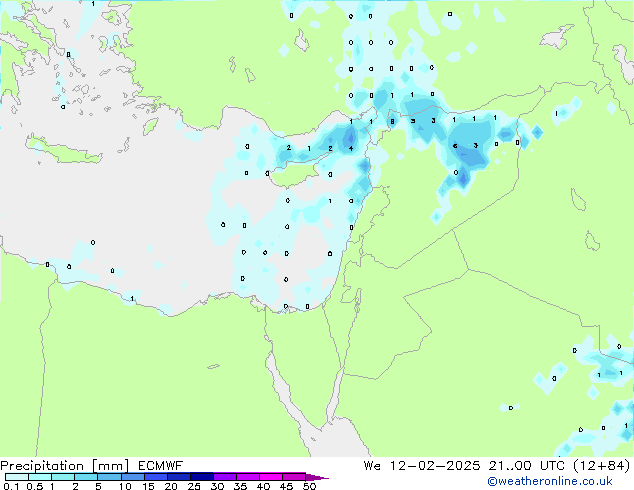Click the 35–40 mm legend color box
The height and width of the screenshot is (490, 634).
(x=247, y=477)
